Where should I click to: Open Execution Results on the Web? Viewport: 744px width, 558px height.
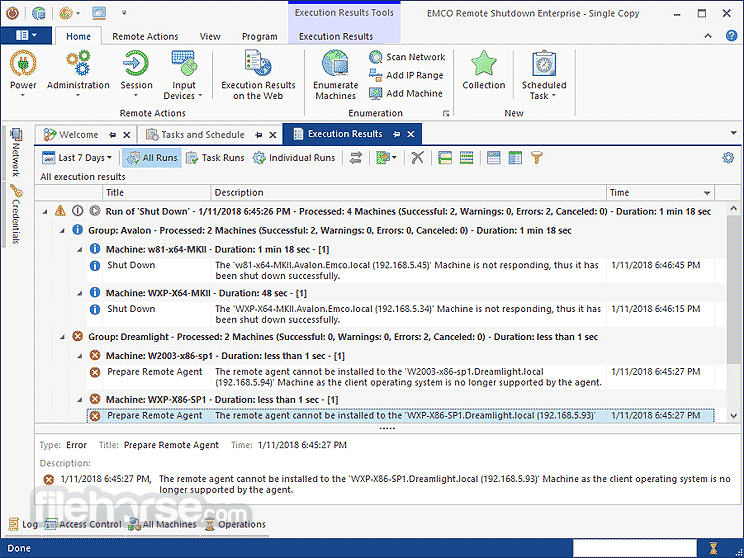(x=258, y=75)
